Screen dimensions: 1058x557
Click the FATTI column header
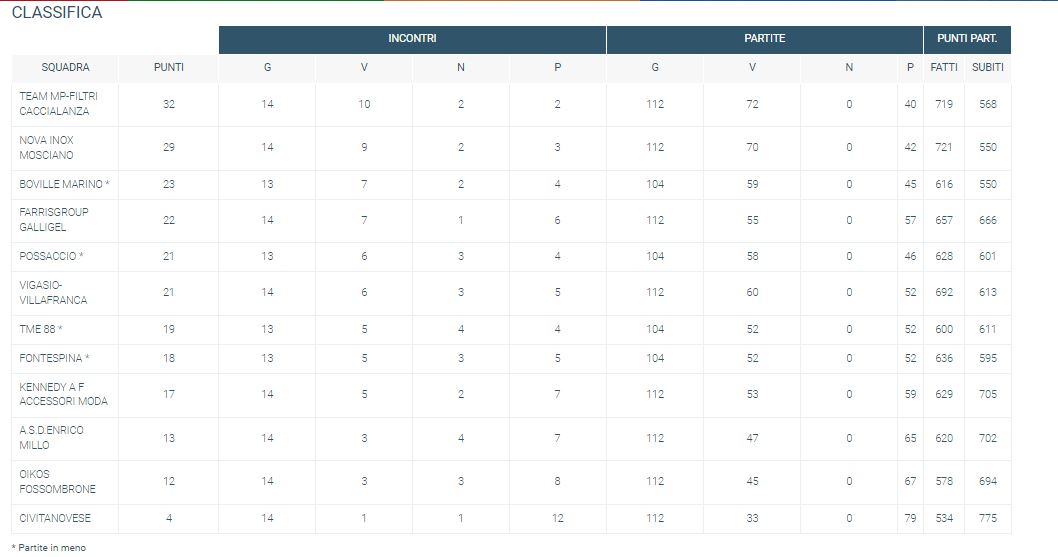[944, 68]
